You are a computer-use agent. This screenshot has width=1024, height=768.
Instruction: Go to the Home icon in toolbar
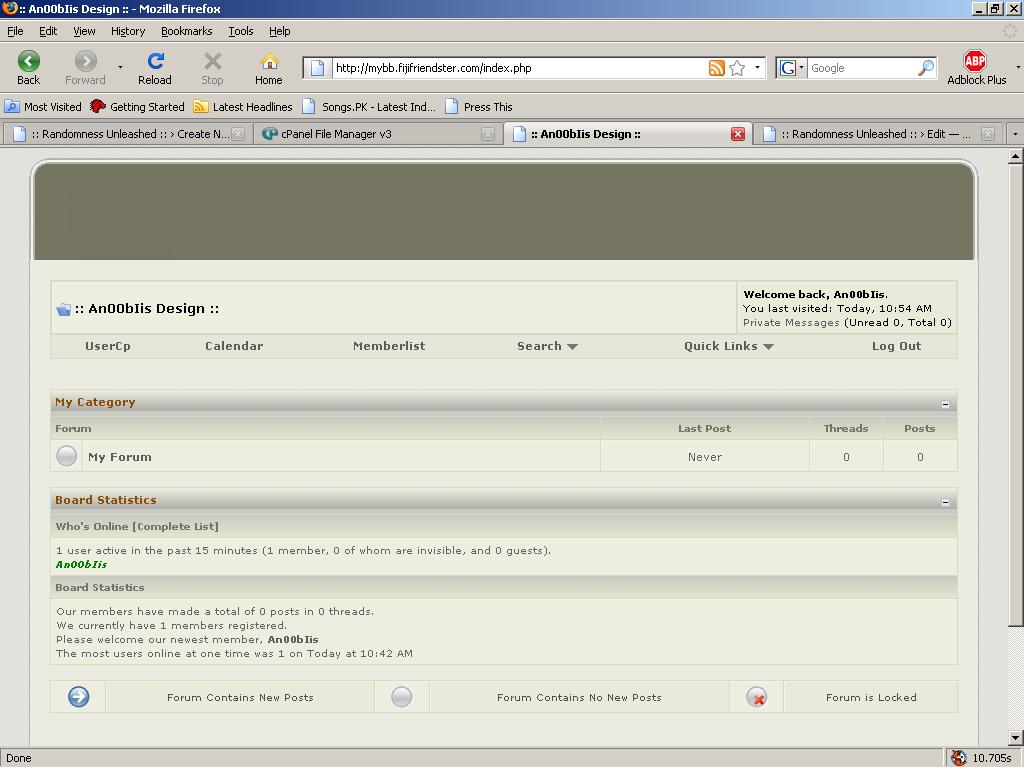pos(268,63)
